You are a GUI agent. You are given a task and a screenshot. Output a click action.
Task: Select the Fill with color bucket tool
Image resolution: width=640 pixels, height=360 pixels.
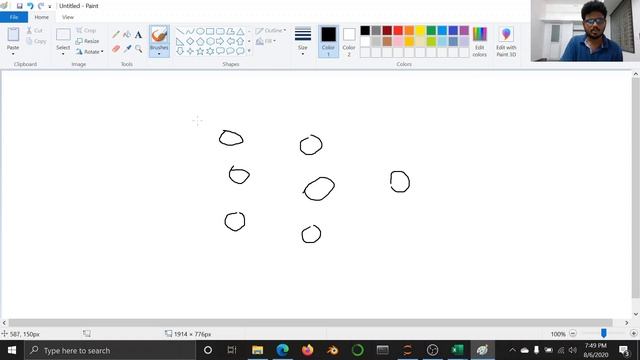point(127,35)
